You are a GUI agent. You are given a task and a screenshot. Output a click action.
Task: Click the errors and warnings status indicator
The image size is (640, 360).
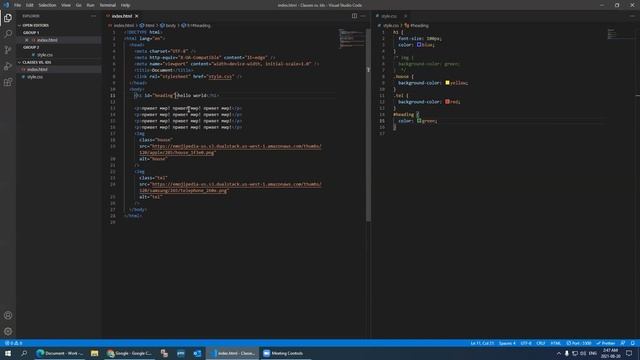(x=13, y=343)
